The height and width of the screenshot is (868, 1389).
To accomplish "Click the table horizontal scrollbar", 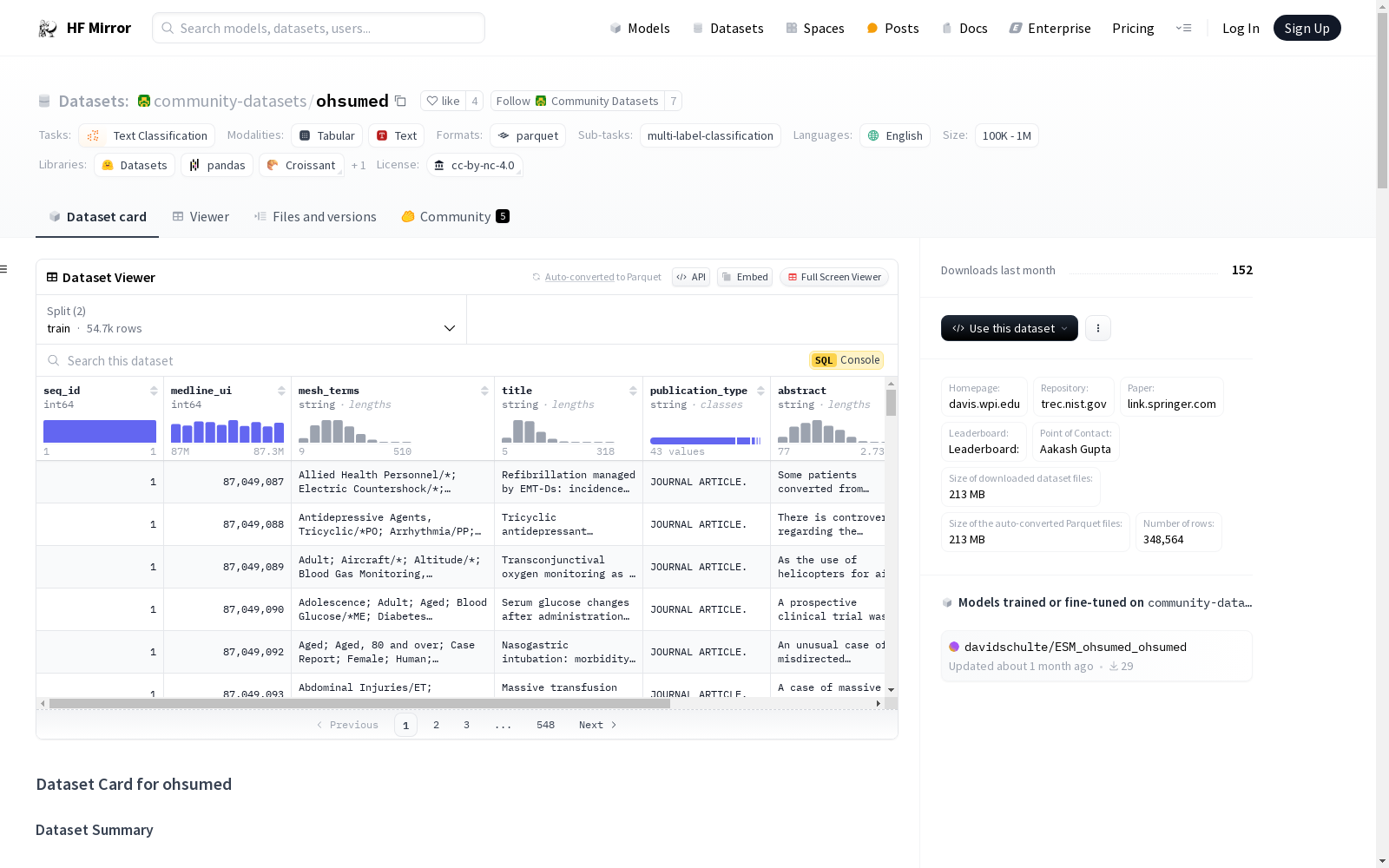I will tap(359, 703).
